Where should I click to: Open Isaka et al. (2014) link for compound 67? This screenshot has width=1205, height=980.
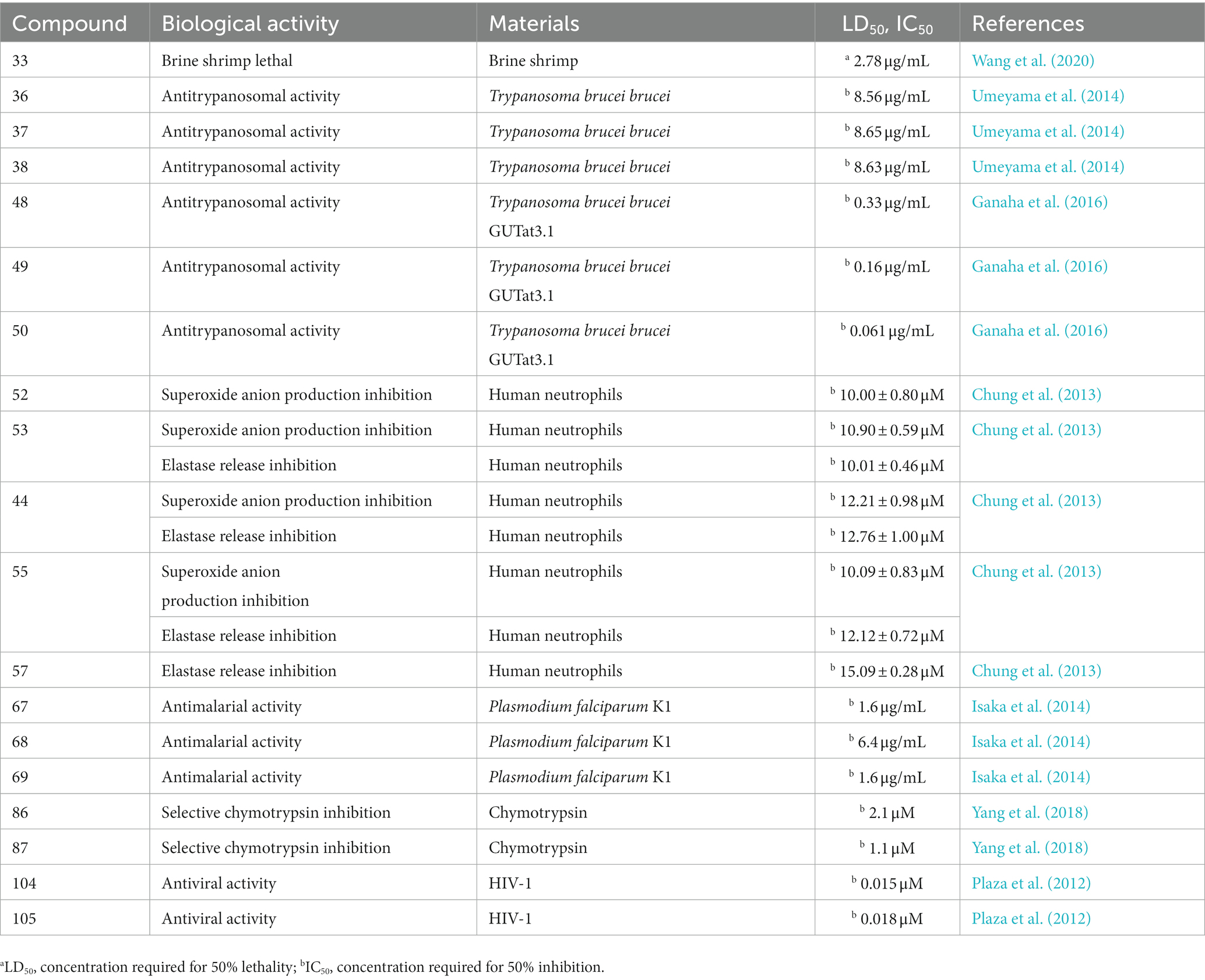(1031, 706)
